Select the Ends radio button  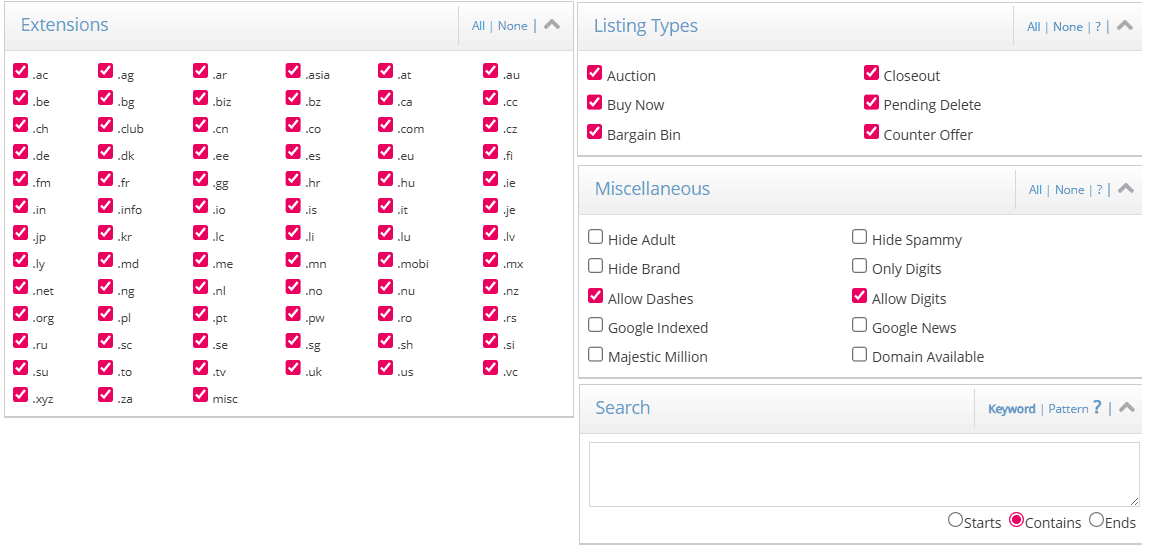[x=1096, y=520]
